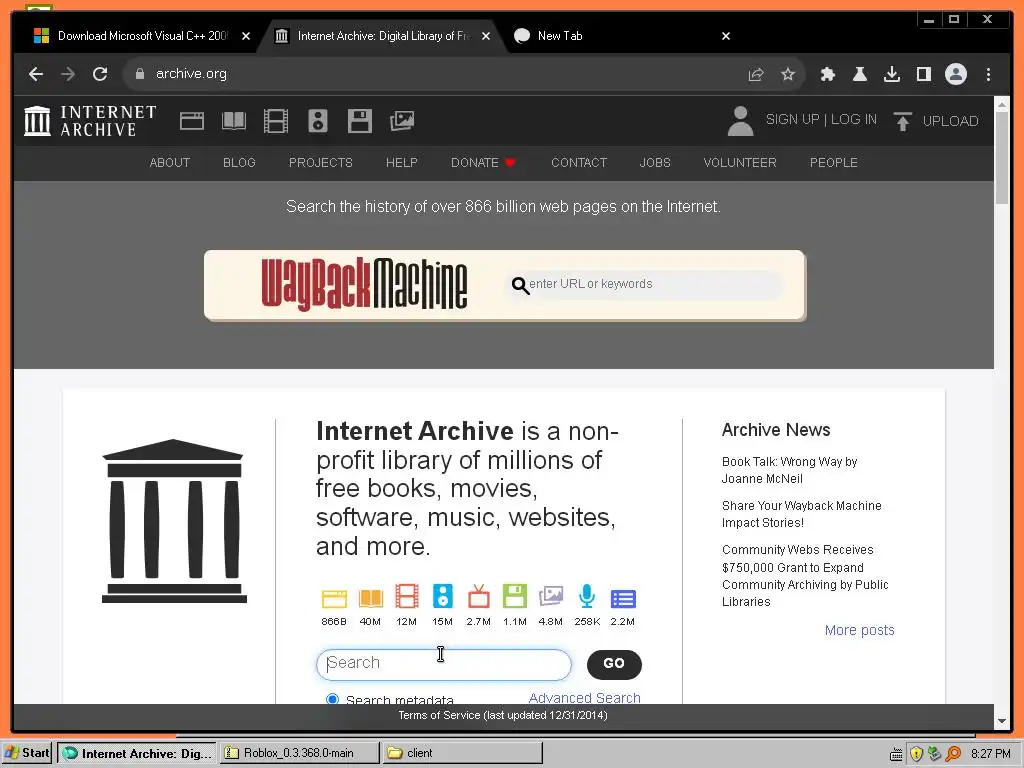Open Share Your Wayback Machine Impact Stories
This screenshot has height=768, width=1024.
(801, 514)
